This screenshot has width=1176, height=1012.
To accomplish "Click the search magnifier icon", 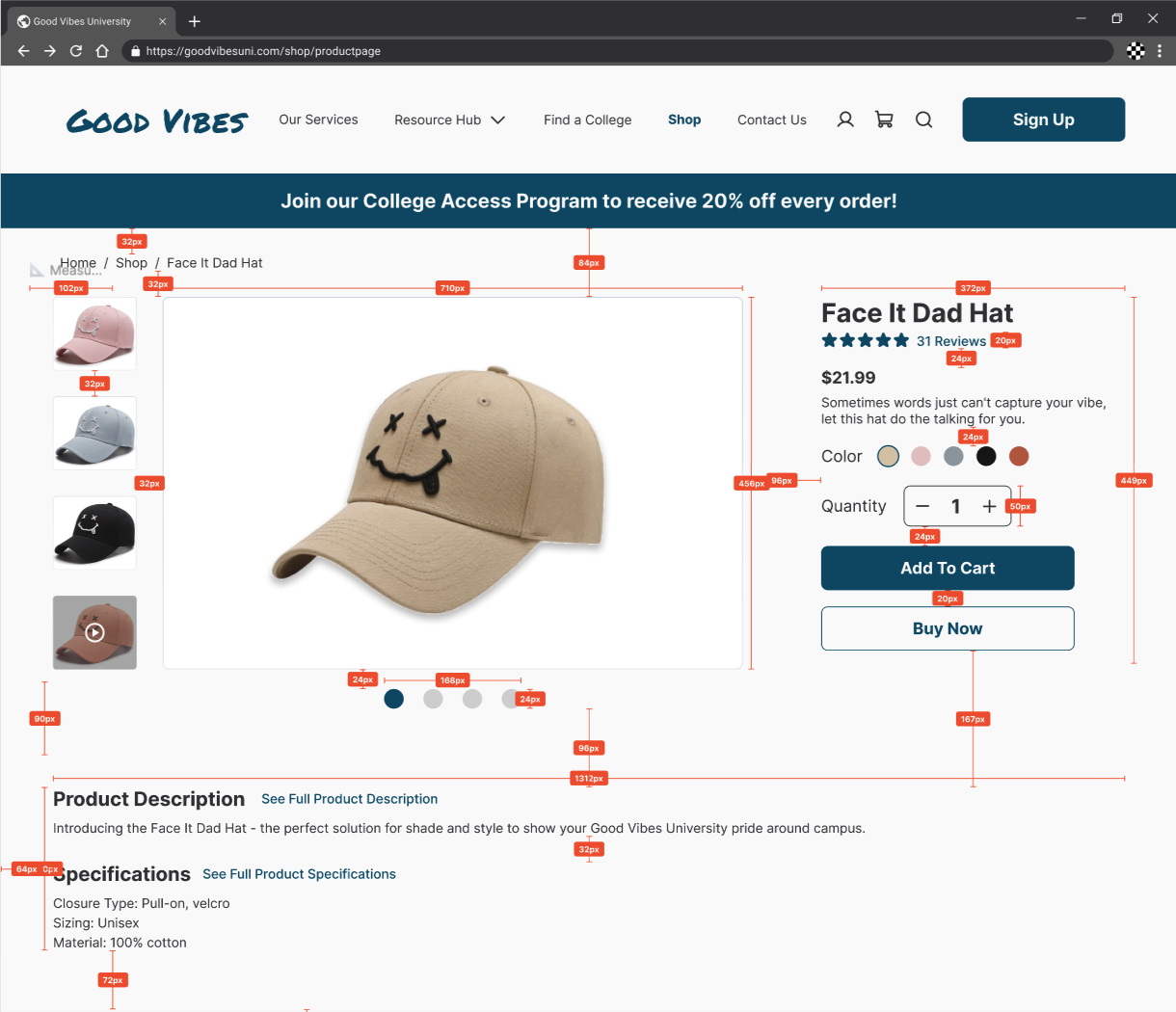I will 923,120.
